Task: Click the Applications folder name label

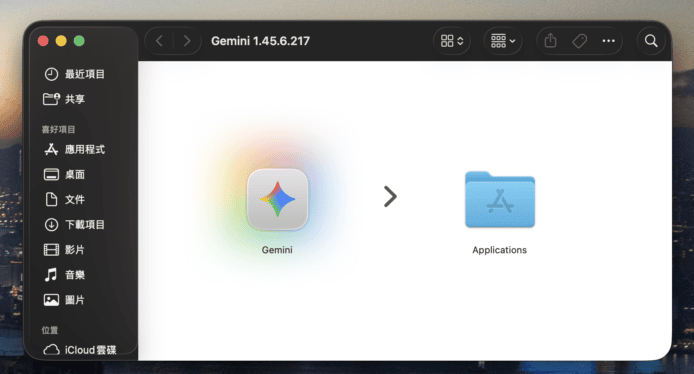Action: pos(499,250)
